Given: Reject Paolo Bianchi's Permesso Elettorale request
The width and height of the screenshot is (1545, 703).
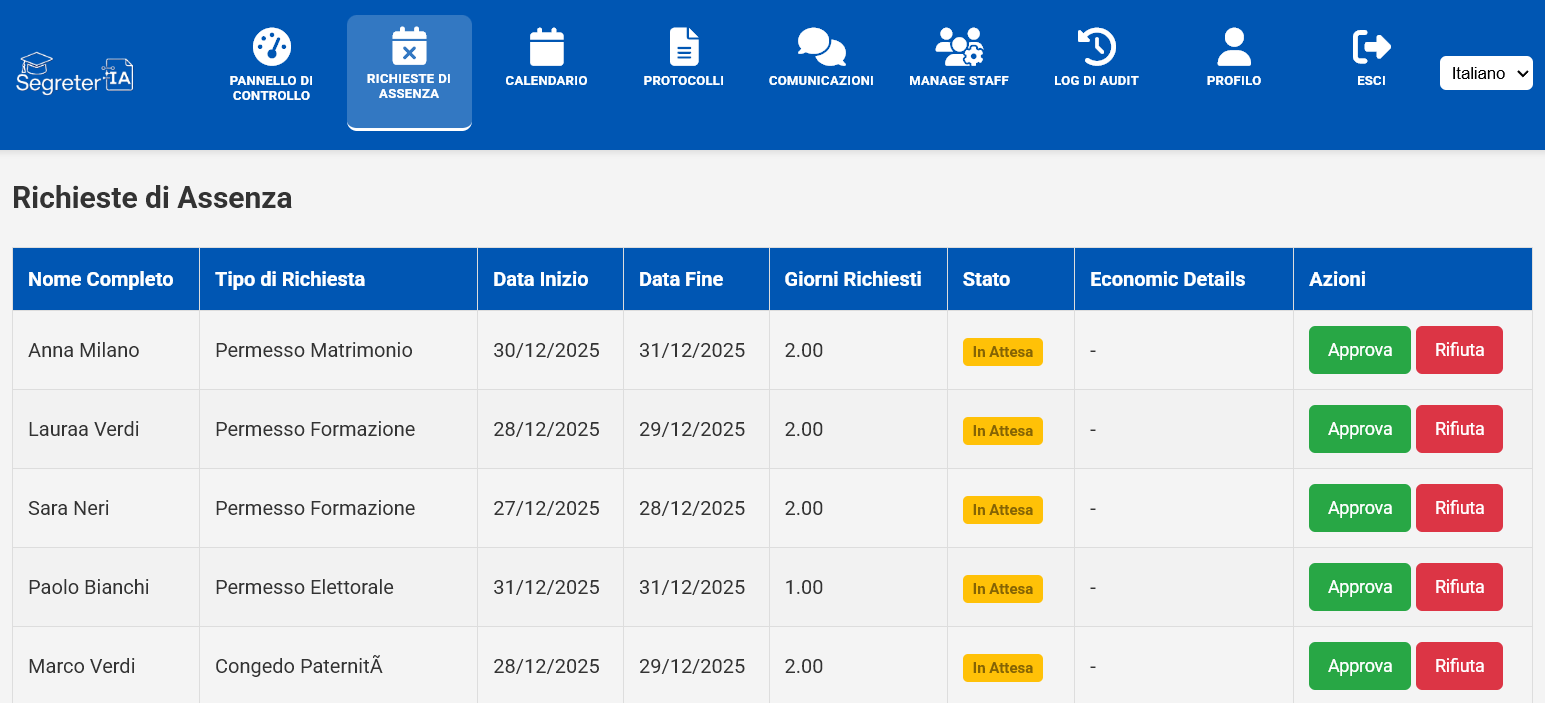Looking at the screenshot, I should pos(1459,587).
